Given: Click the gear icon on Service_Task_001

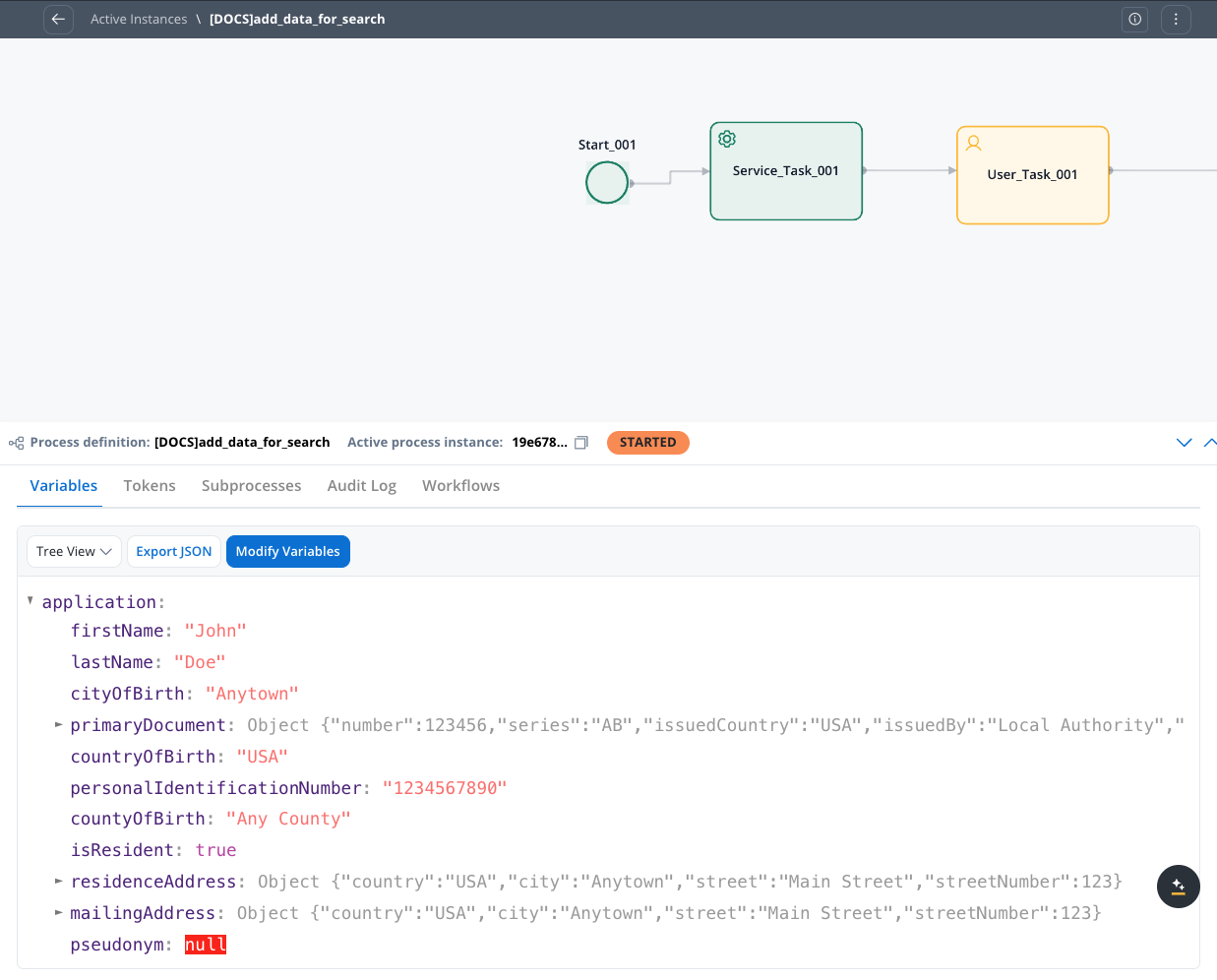Looking at the screenshot, I should click(727, 139).
